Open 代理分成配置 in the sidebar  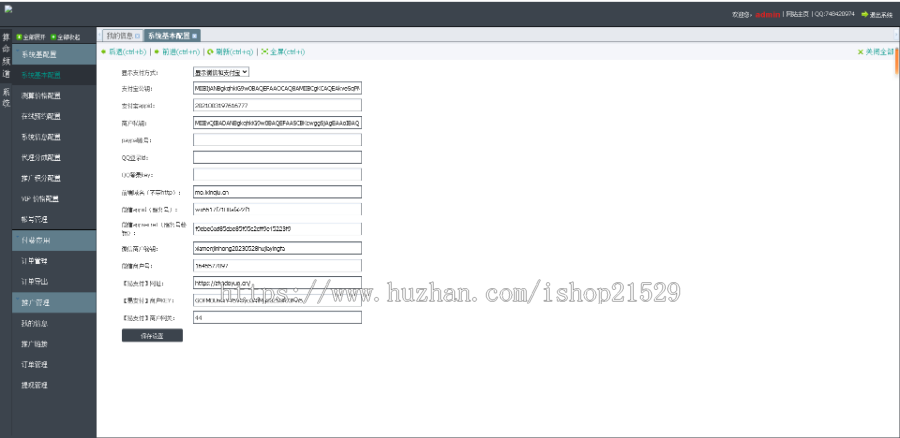pos(54,158)
